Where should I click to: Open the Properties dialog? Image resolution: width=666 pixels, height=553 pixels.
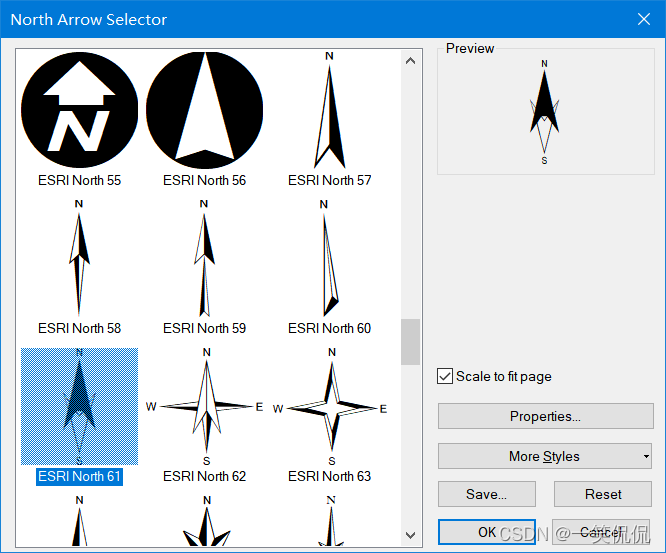click(545, 416)
